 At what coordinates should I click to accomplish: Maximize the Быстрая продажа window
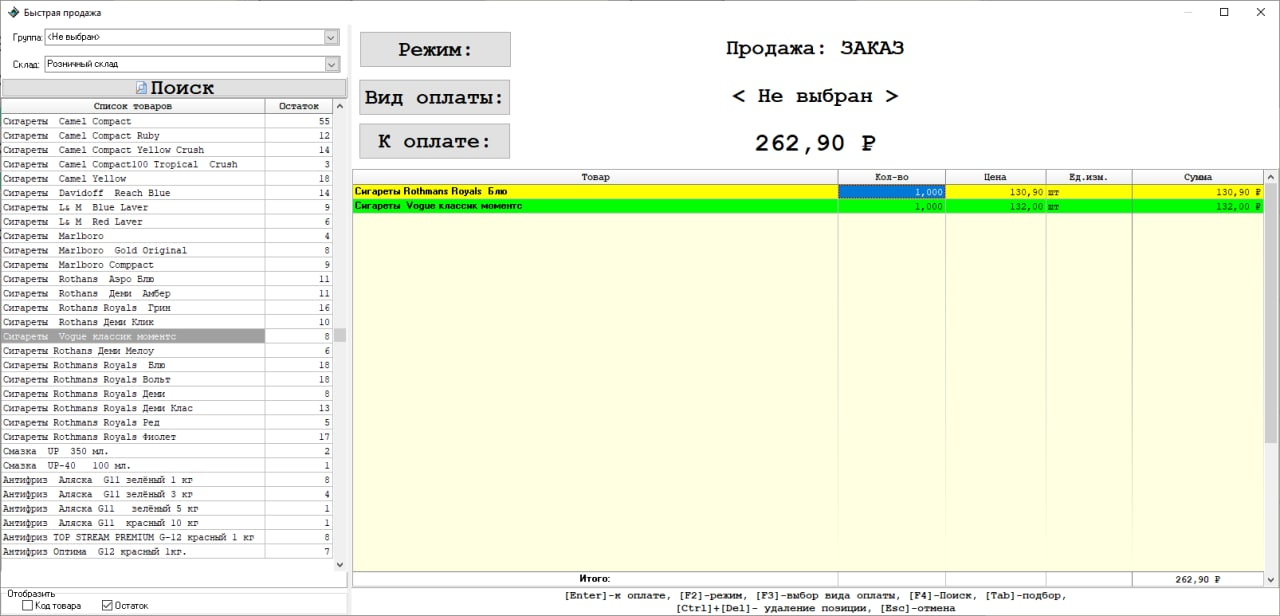1224,12
